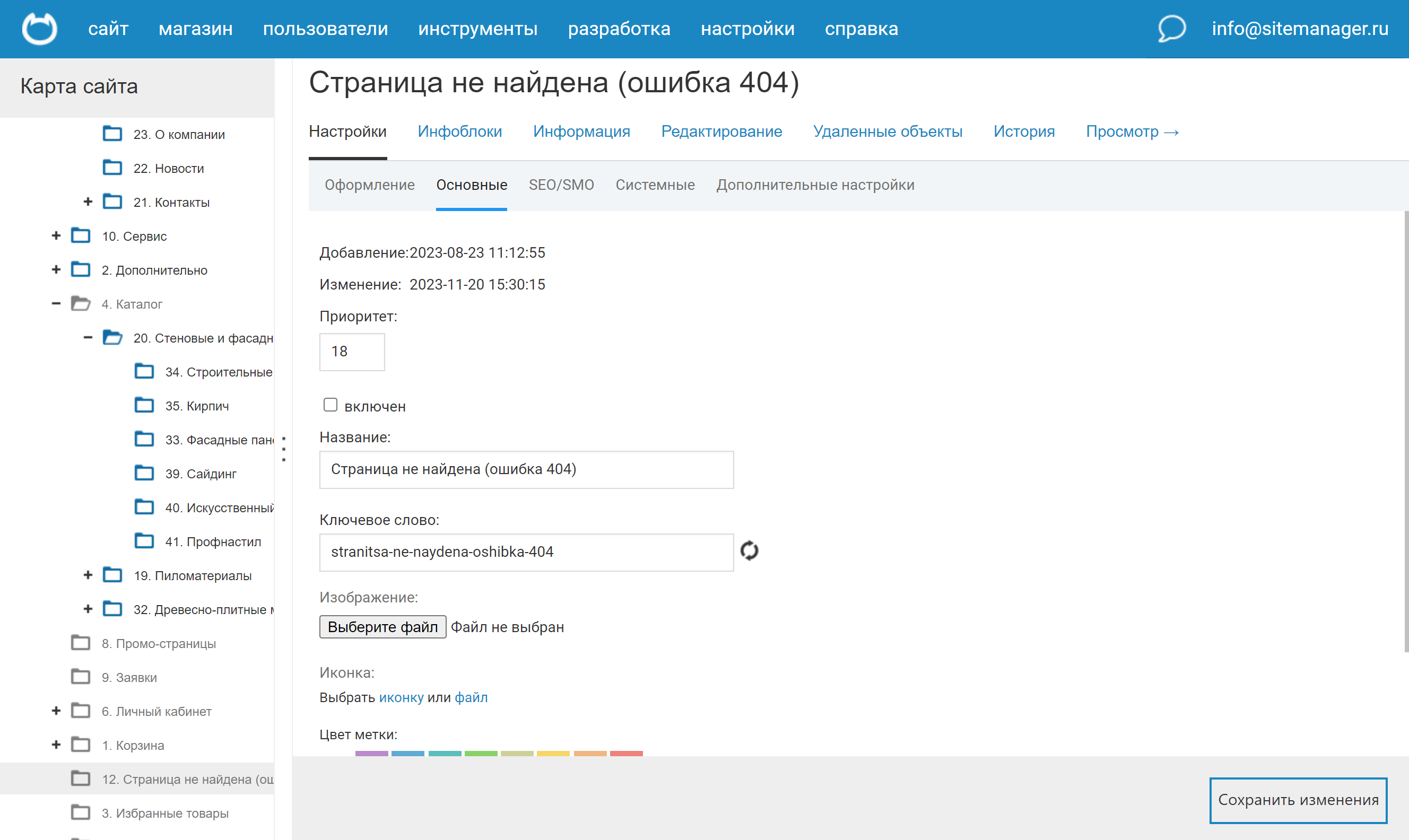The width and height of the screenshot is (1409, 840).
Task: Click the folder icon next to 35. Кирпич
Action: coord(144,405)
